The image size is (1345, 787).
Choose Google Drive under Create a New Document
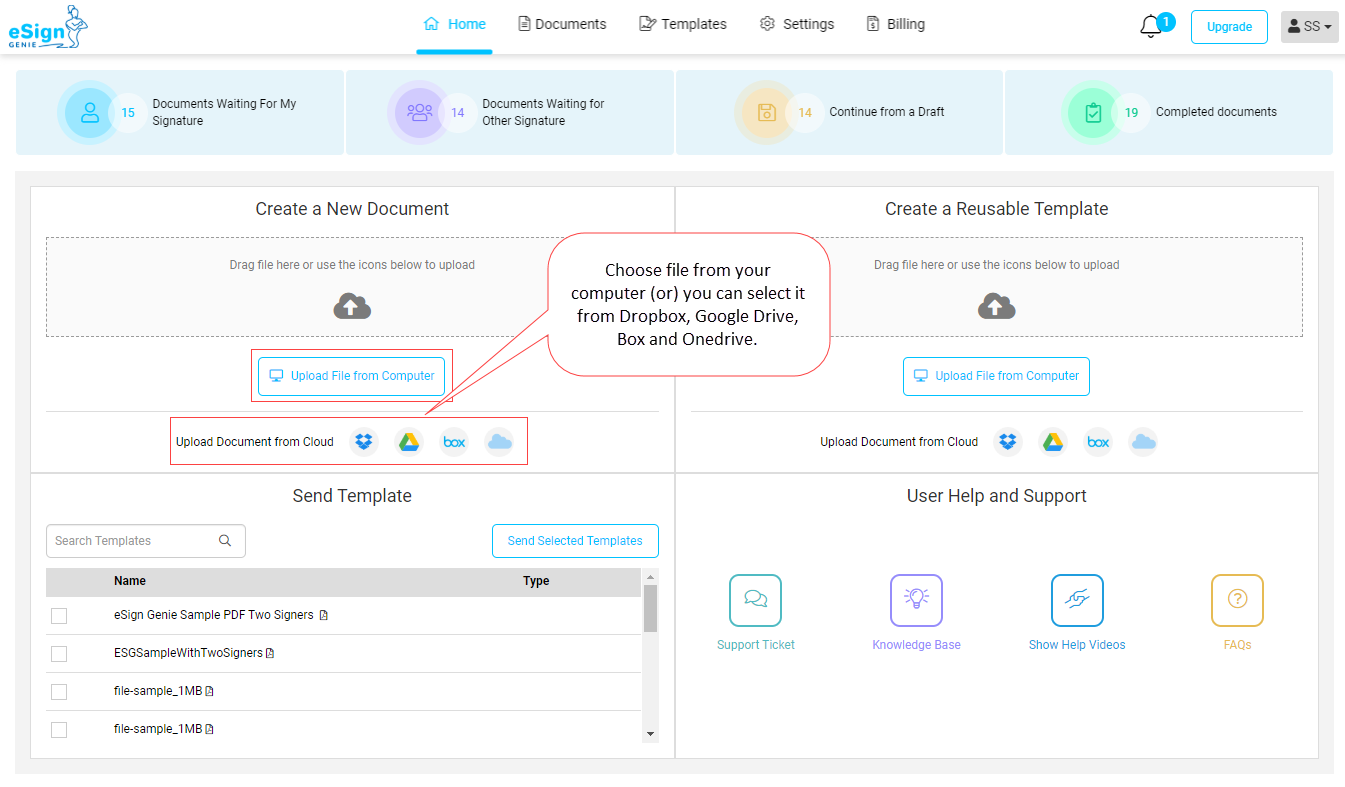409,442
